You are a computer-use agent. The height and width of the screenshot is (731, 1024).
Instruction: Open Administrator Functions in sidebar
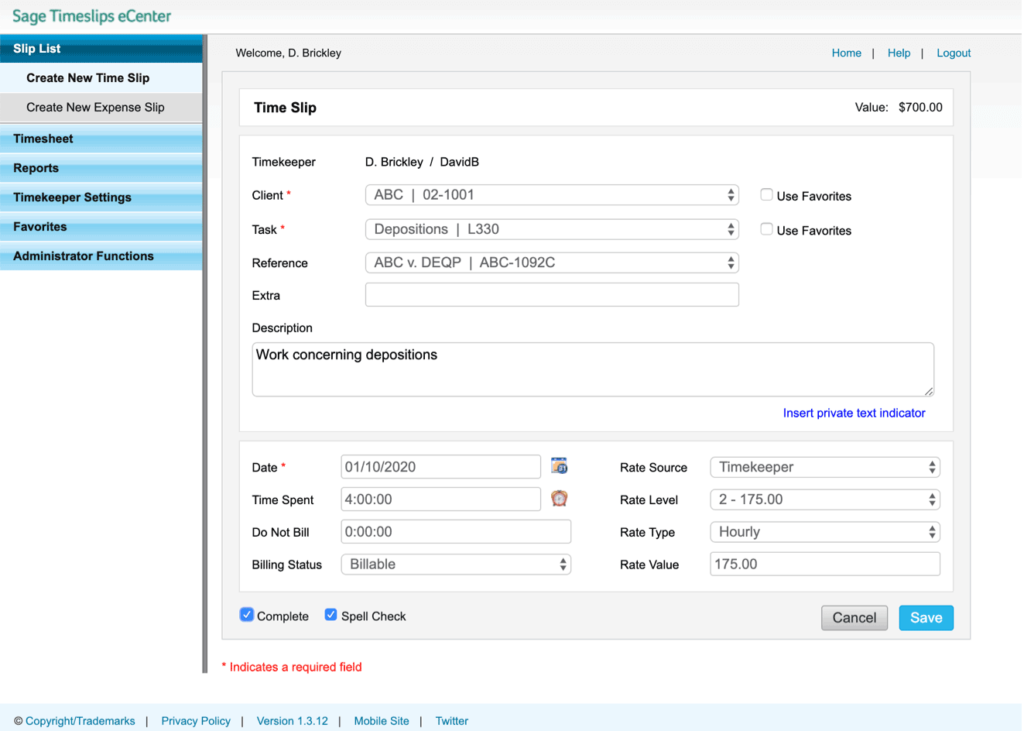tap(80, 256)
